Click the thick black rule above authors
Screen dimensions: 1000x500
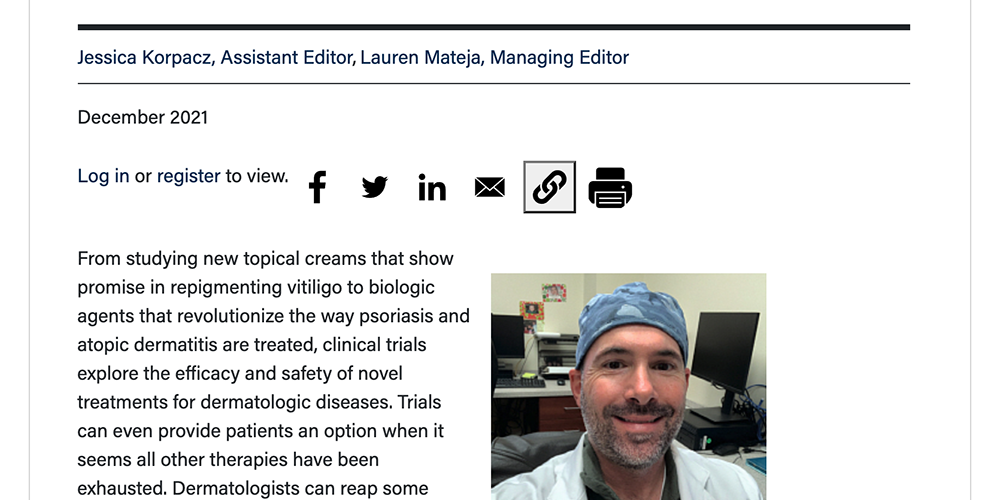point(494,27)
